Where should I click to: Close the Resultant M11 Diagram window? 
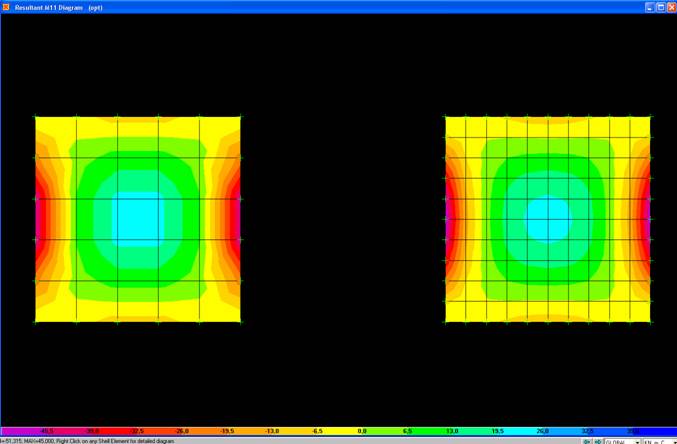(671, 7)
